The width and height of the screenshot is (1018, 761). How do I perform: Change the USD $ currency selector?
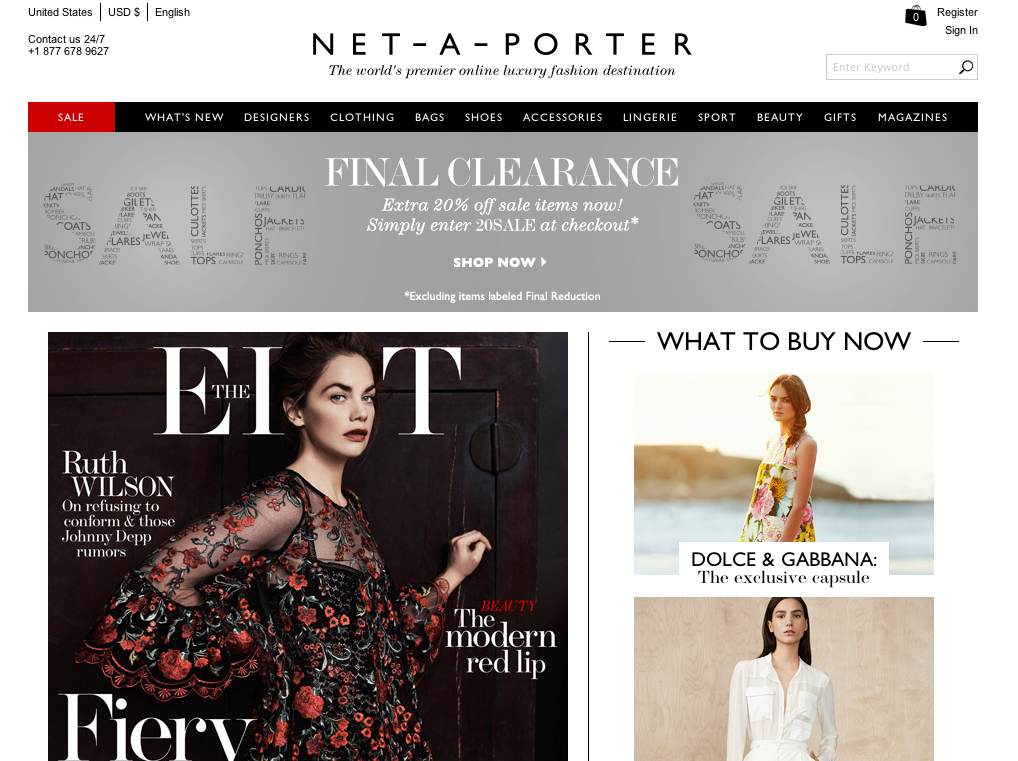click(124, 12)
